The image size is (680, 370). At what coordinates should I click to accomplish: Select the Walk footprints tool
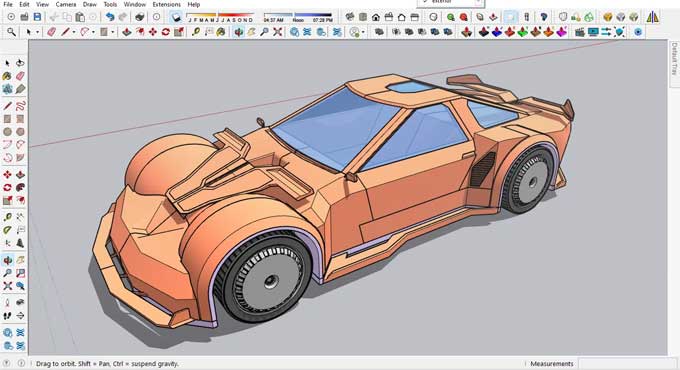[x=7, y=316]
